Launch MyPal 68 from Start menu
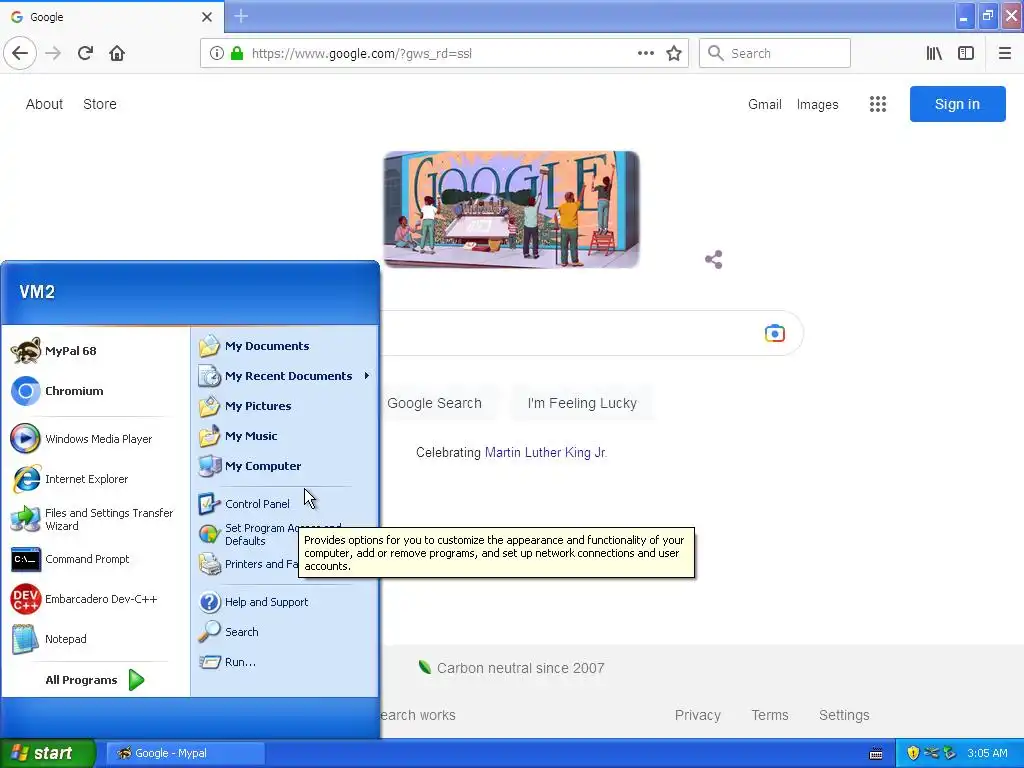Screen dimensions: 1024x768 click(96, 351)
